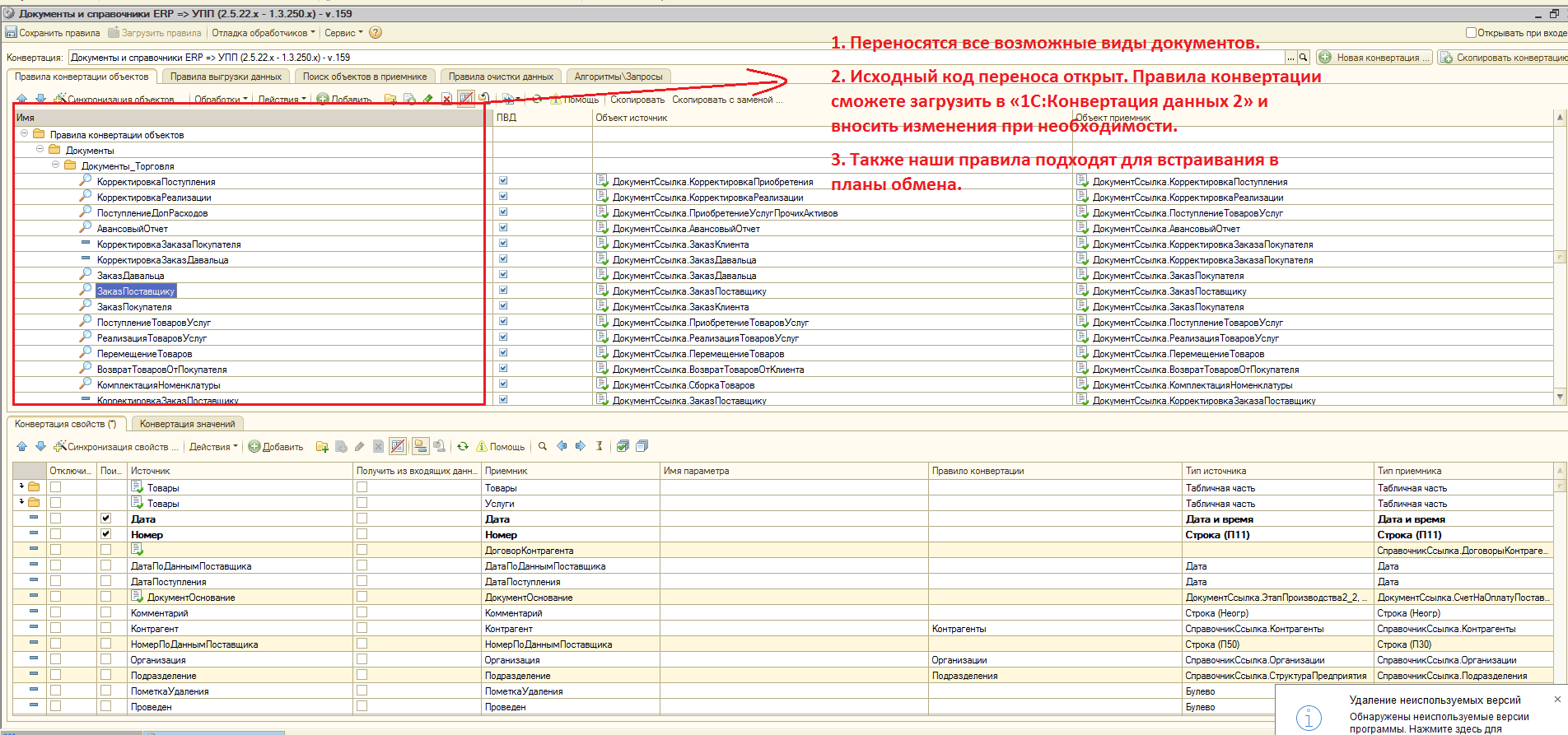Click the Сохранить правила diskette icon
Screen dimensions: 1568x735
point(12,33)
